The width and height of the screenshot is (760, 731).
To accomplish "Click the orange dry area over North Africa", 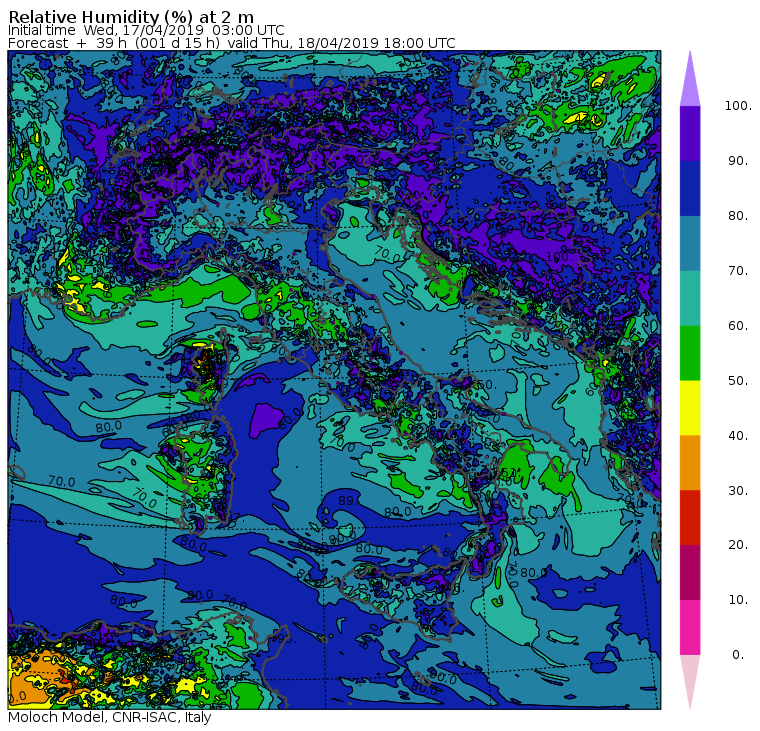I will click(x=36, y=677).
